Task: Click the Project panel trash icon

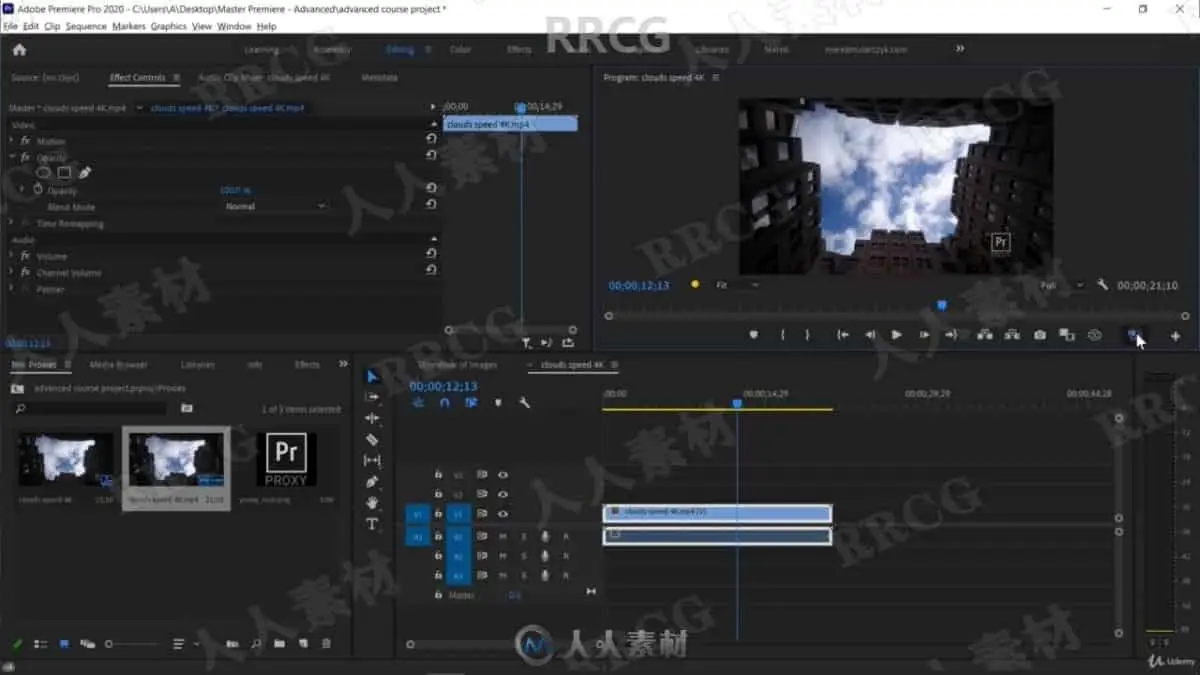Action: click(x=326, y=644)
